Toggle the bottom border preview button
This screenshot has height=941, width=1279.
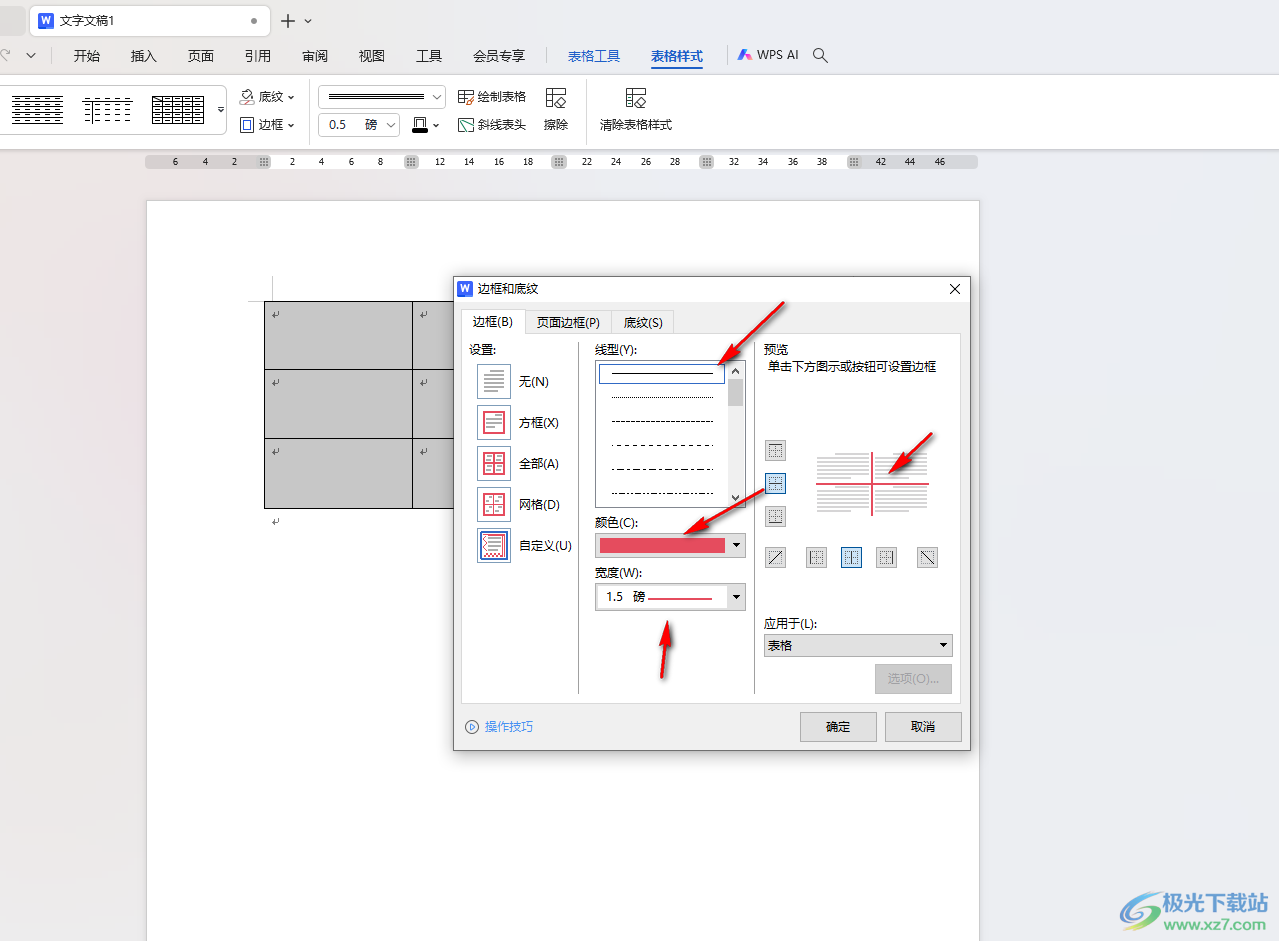point(775,517)
